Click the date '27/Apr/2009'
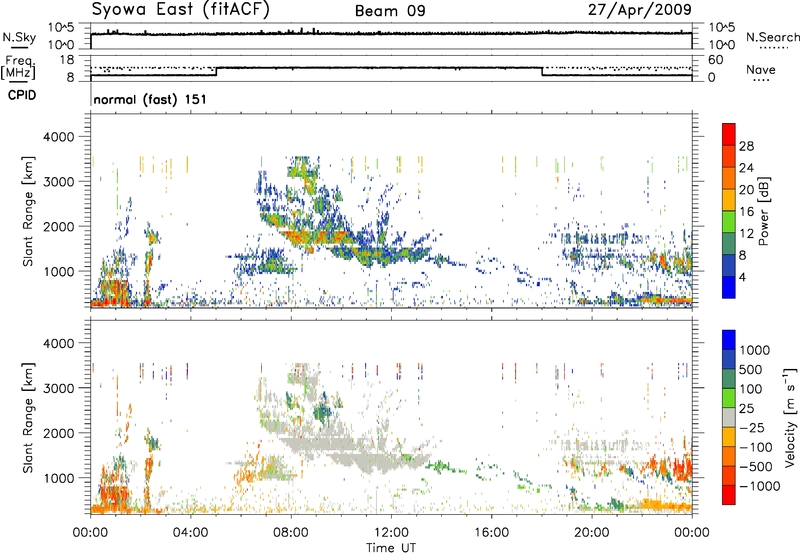Image resolution: width=800 pixels, height=554 pixels. coord(640,10)
